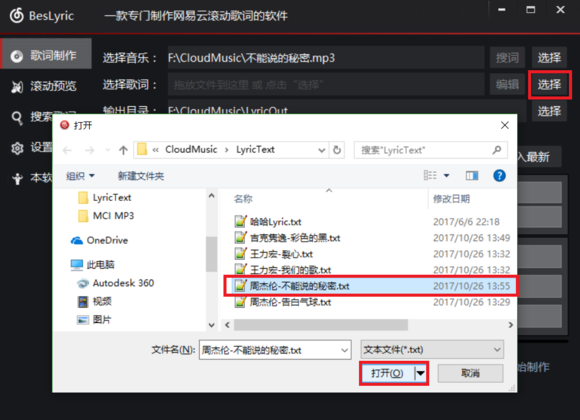Expand the address path dropdown arrow
Screen dimensions: 580x420
coord(321,150)
